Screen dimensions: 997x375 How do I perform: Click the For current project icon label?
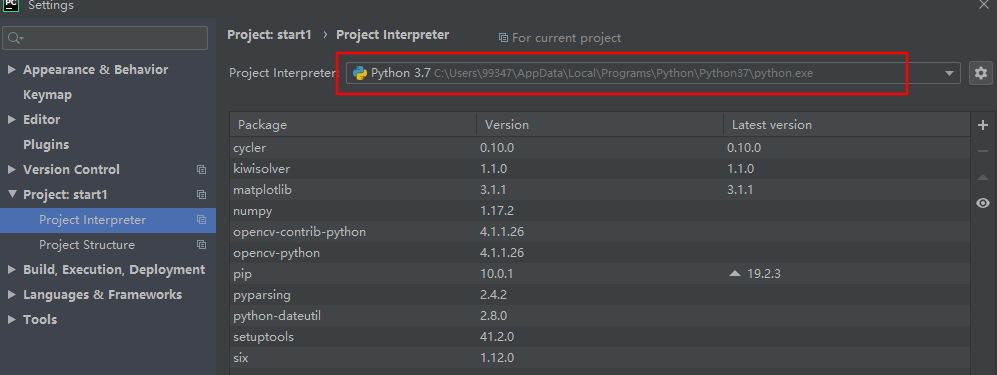tap(559, 38)
